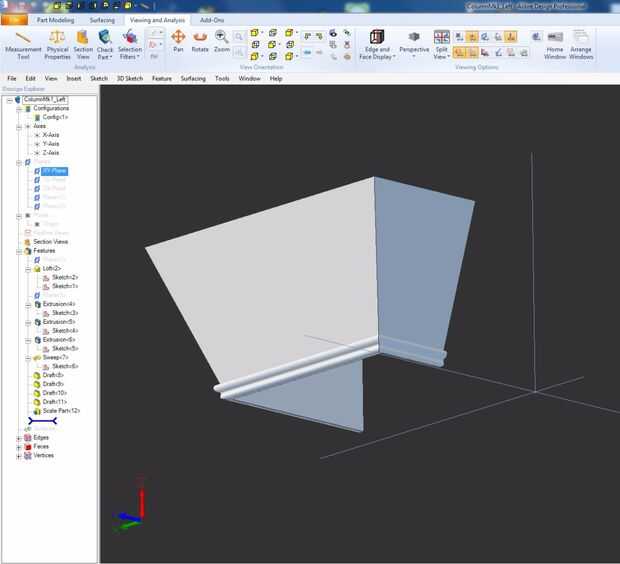The height and width of the screenshot is (564, 620).
Task: Activate the Zoom magnifier tool
Action: click(222, 41)
